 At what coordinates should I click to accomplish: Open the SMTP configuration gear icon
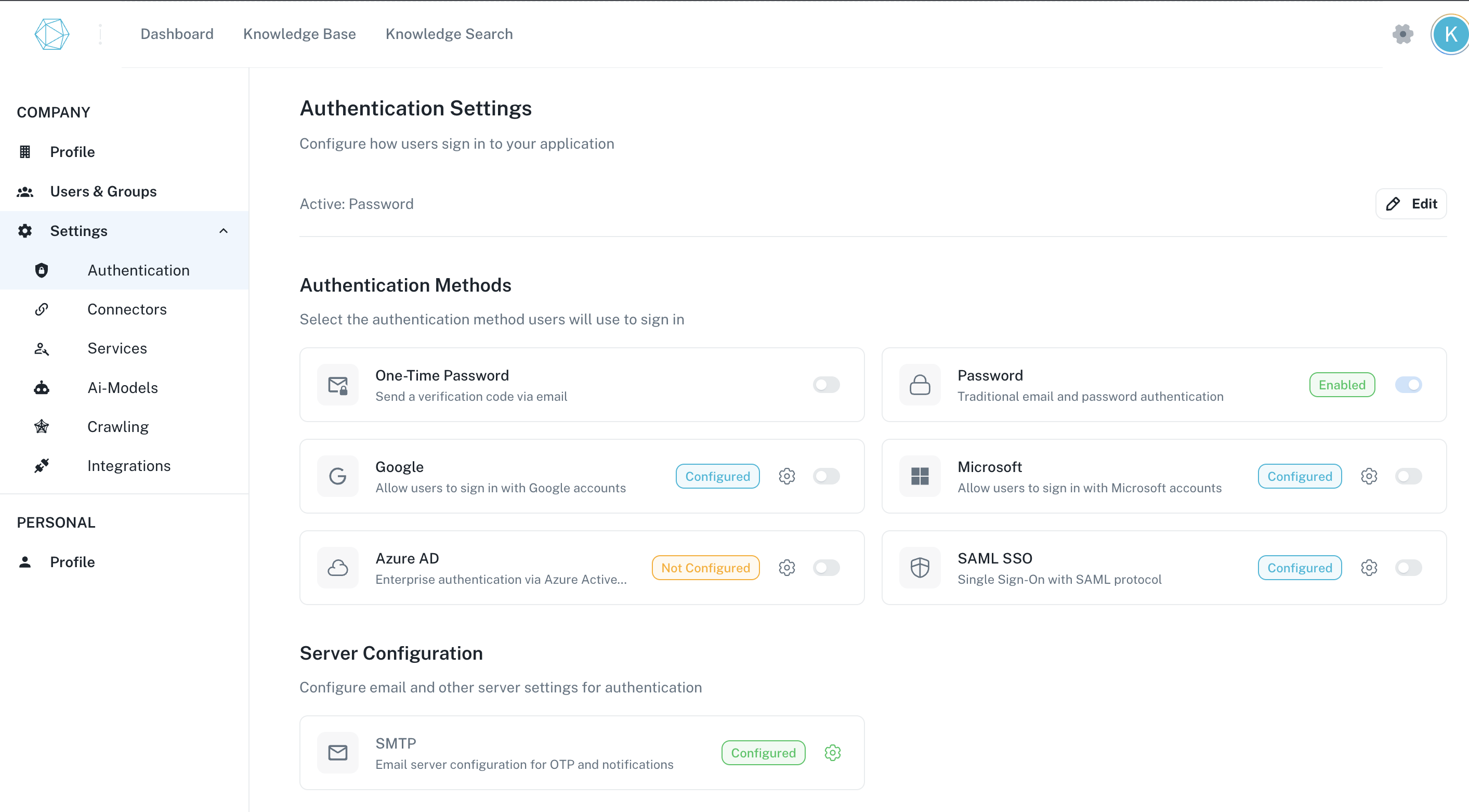(833, 752)
